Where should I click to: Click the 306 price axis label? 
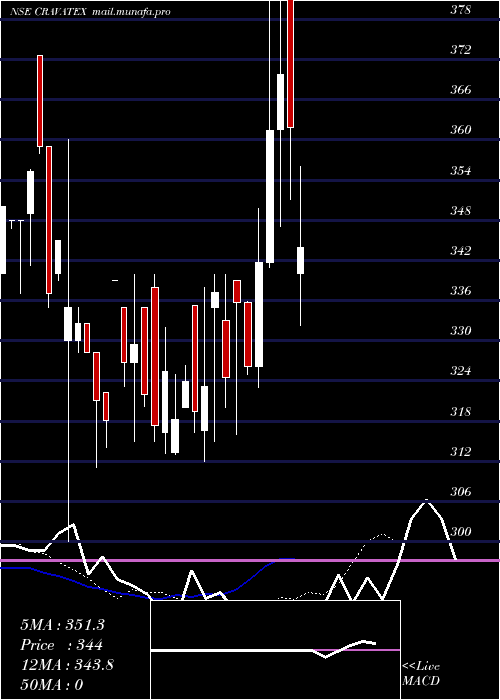tap(460, 492)
